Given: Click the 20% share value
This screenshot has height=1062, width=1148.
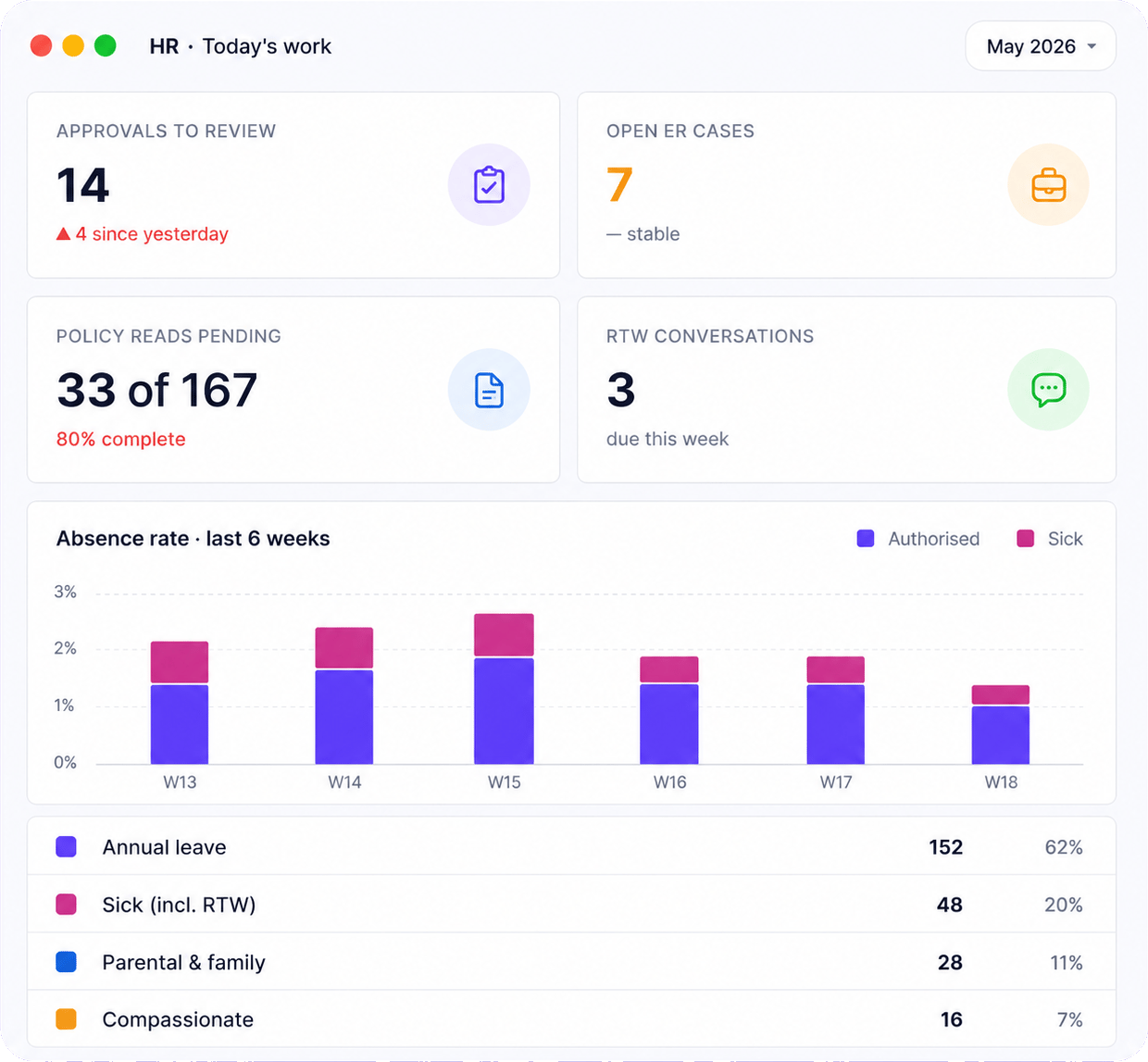Looking at the screenshot, I should click(1064, 905).
